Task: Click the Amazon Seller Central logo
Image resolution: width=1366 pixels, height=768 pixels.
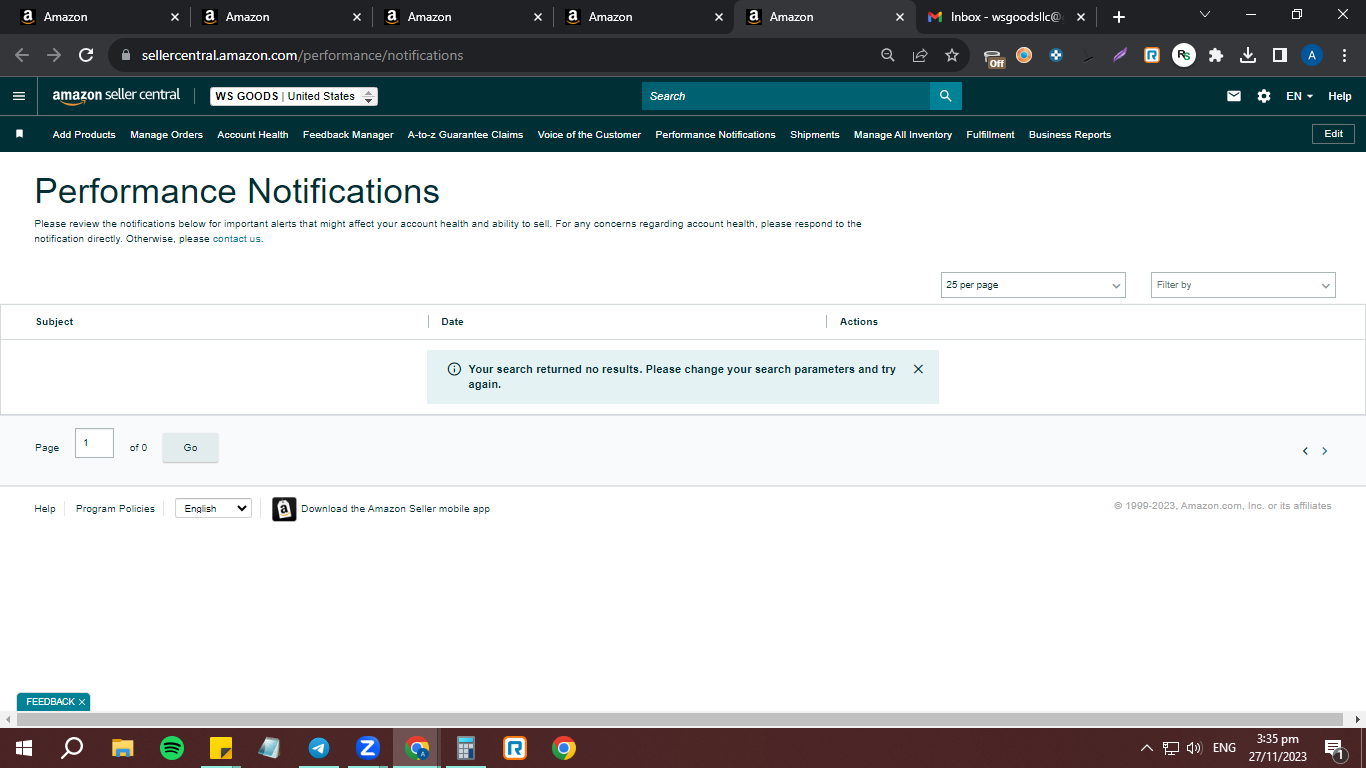Action: [x=116, y=96]
